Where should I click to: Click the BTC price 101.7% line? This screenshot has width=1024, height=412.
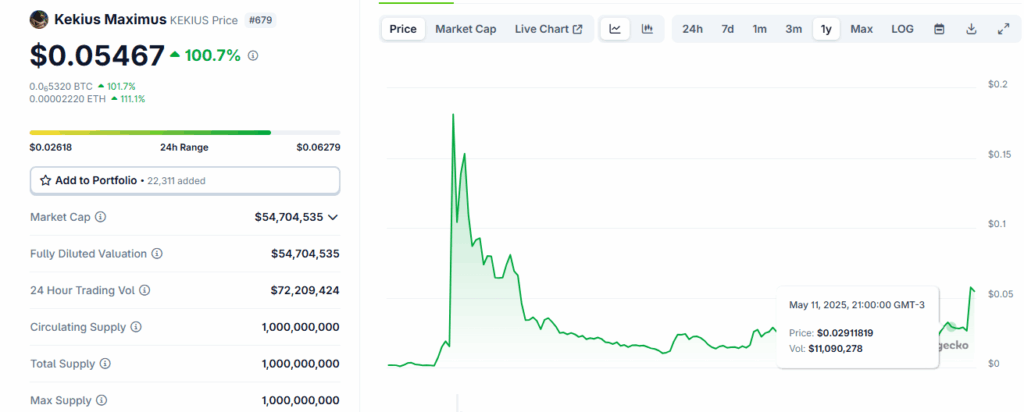pos(82,86)
